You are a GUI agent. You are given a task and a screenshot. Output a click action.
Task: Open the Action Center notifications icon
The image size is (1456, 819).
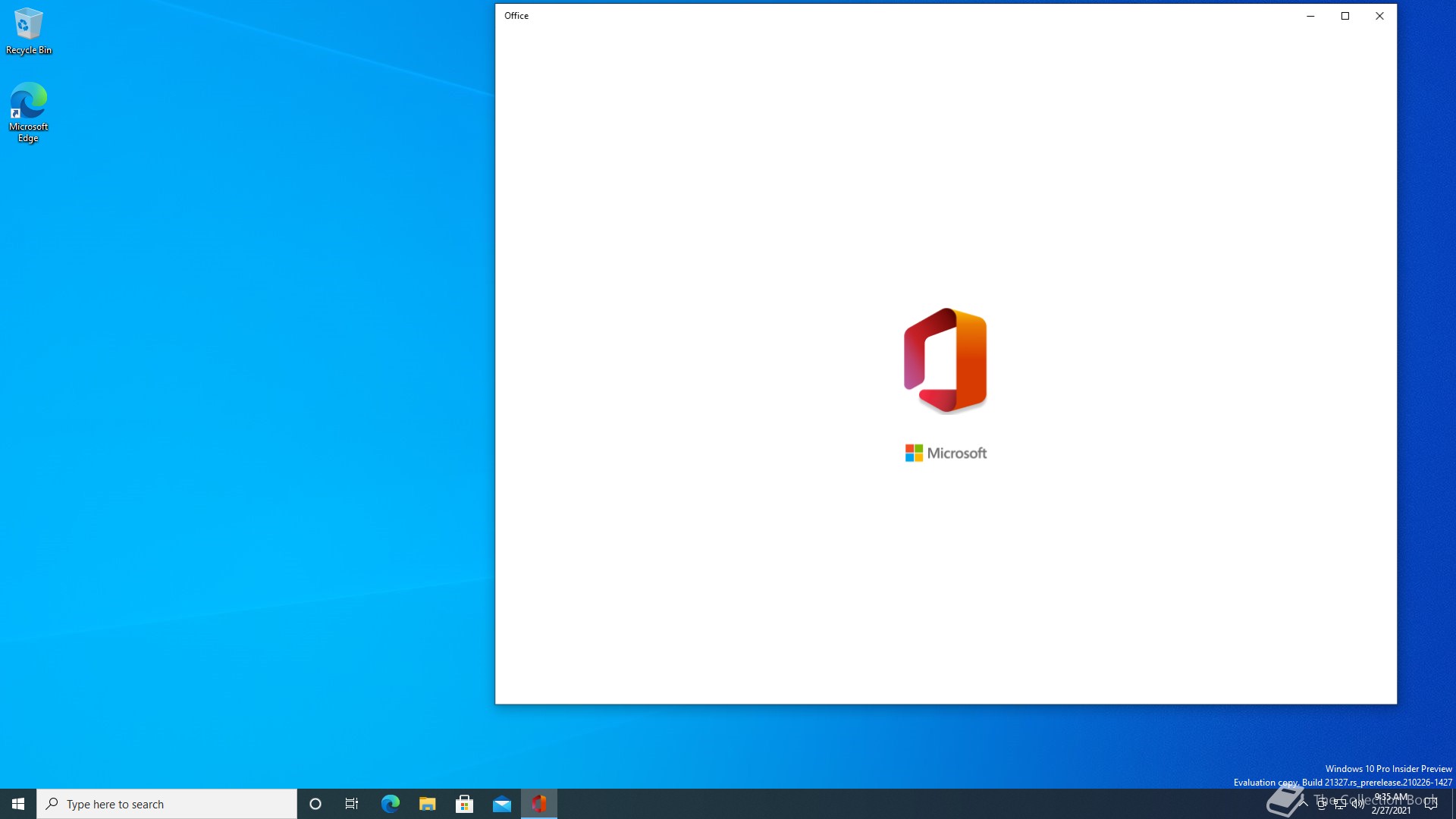[1431, 804]
